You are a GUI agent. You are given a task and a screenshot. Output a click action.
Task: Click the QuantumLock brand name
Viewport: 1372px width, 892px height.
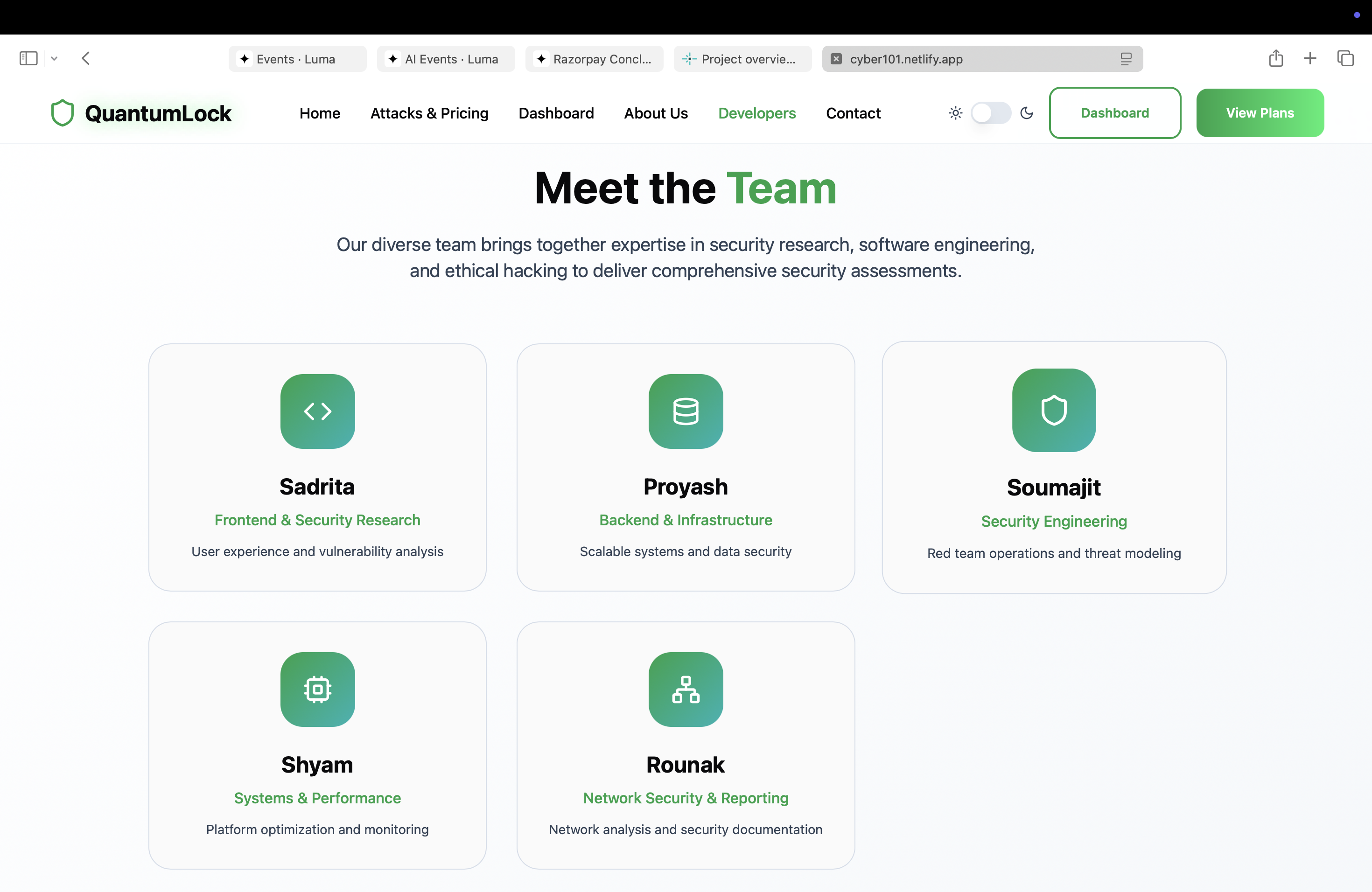(158, 113)
